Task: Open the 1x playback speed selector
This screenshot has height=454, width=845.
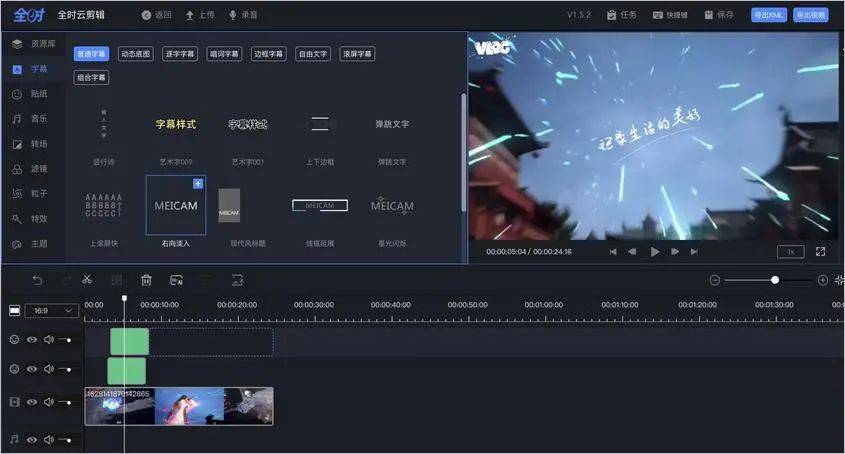Action: pos(791,251)
